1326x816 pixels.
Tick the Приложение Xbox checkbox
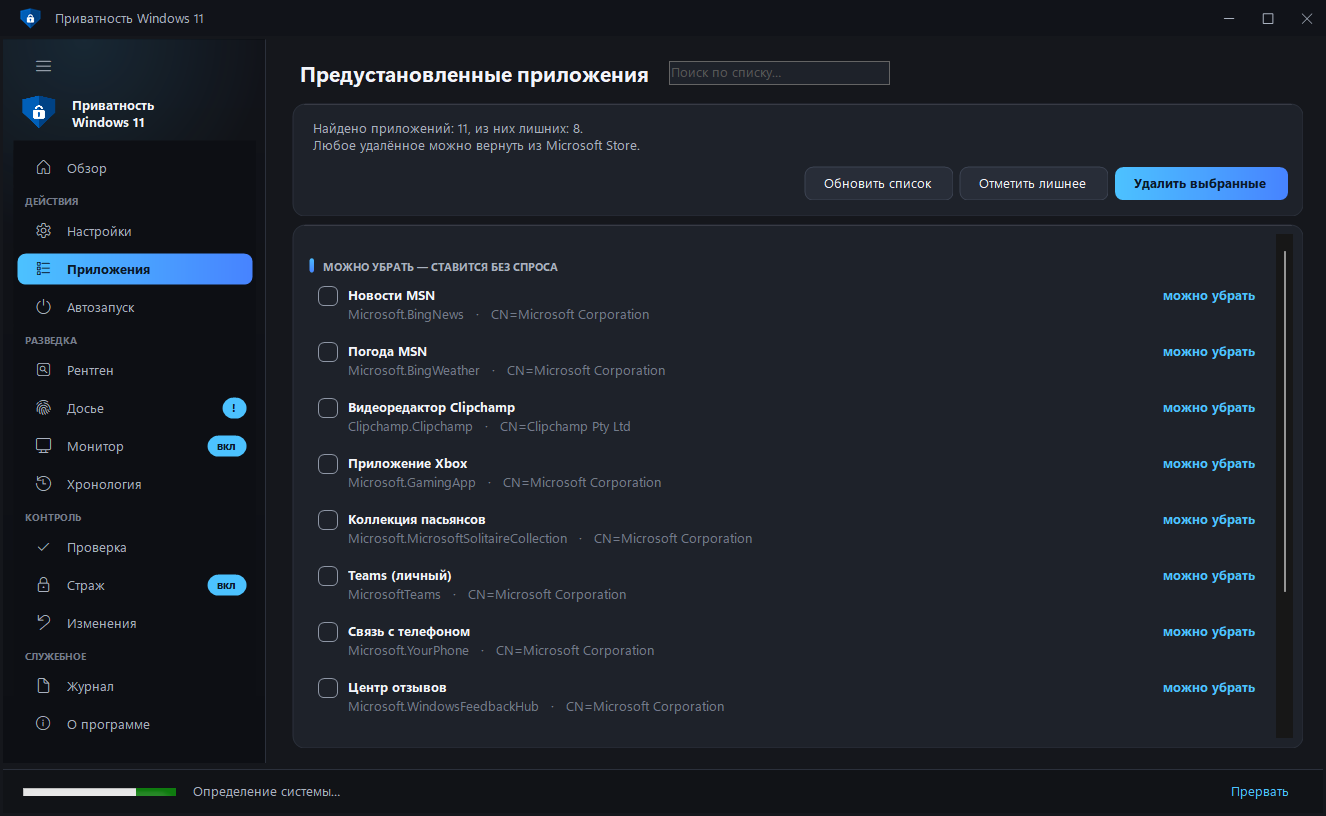click(x=328, y=464)
